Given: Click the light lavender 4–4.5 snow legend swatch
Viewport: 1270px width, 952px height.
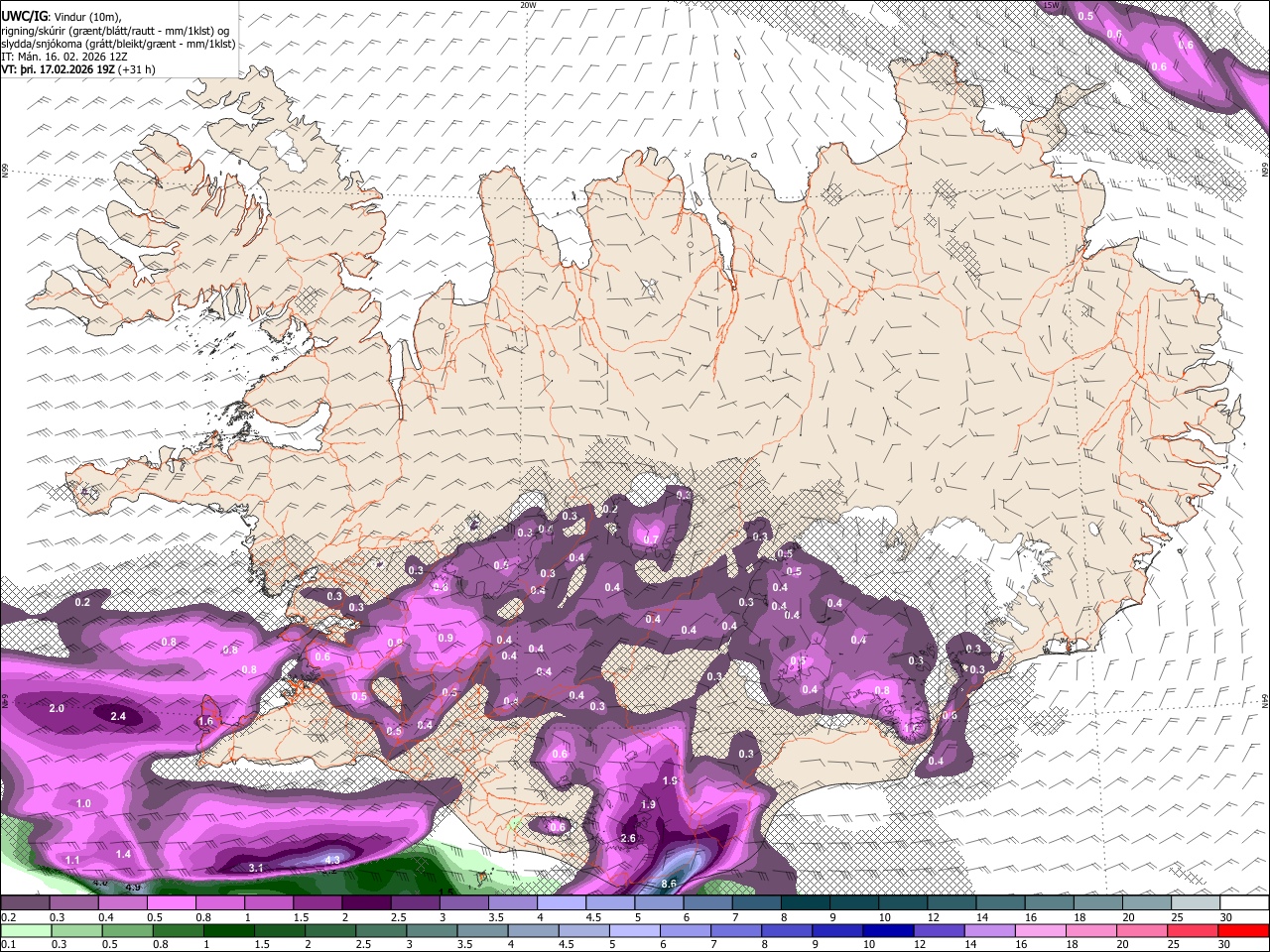Looking at the screenshot, I should click(x=561, y=902).
